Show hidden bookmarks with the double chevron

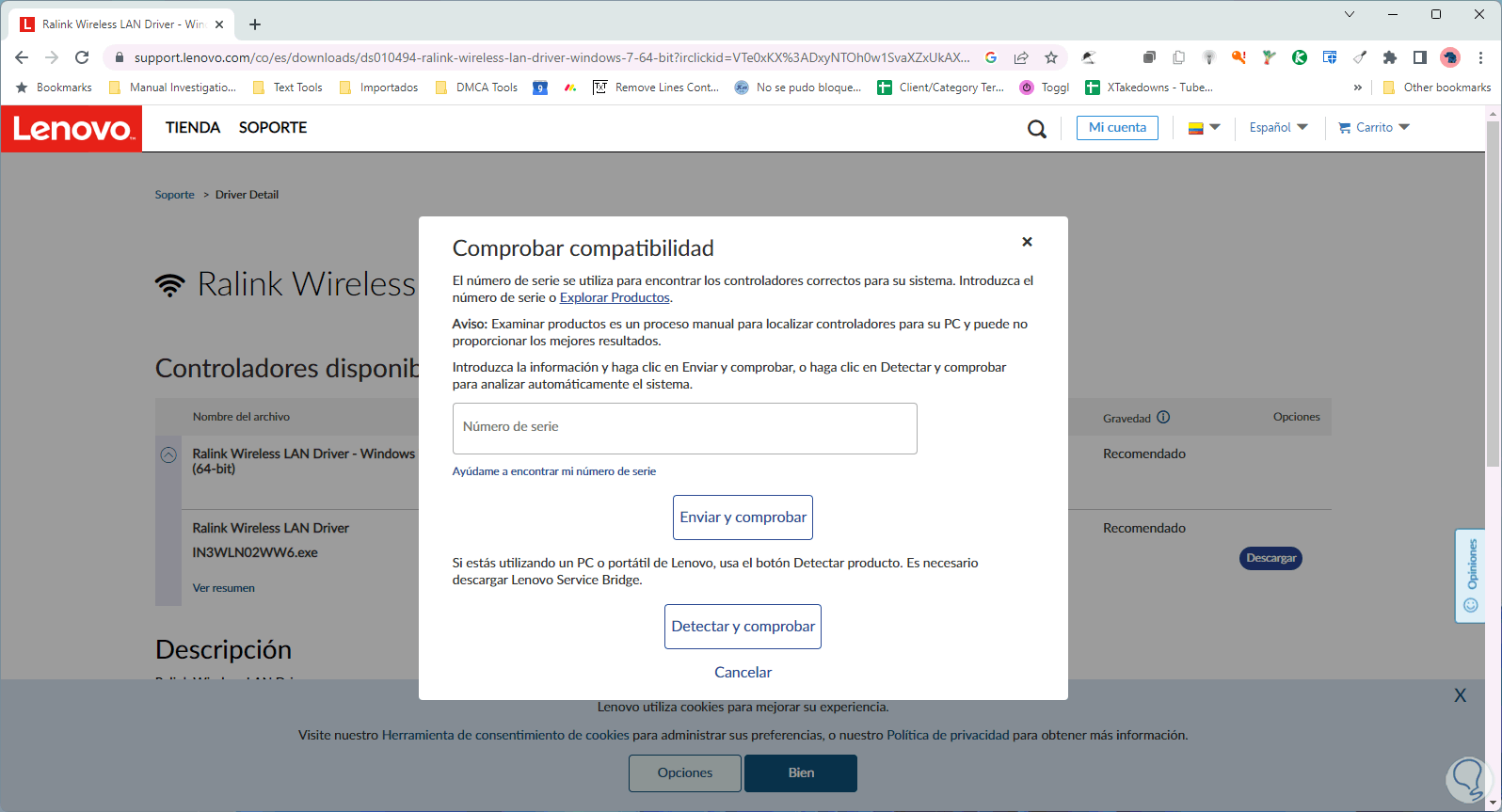pos(1358,88)
